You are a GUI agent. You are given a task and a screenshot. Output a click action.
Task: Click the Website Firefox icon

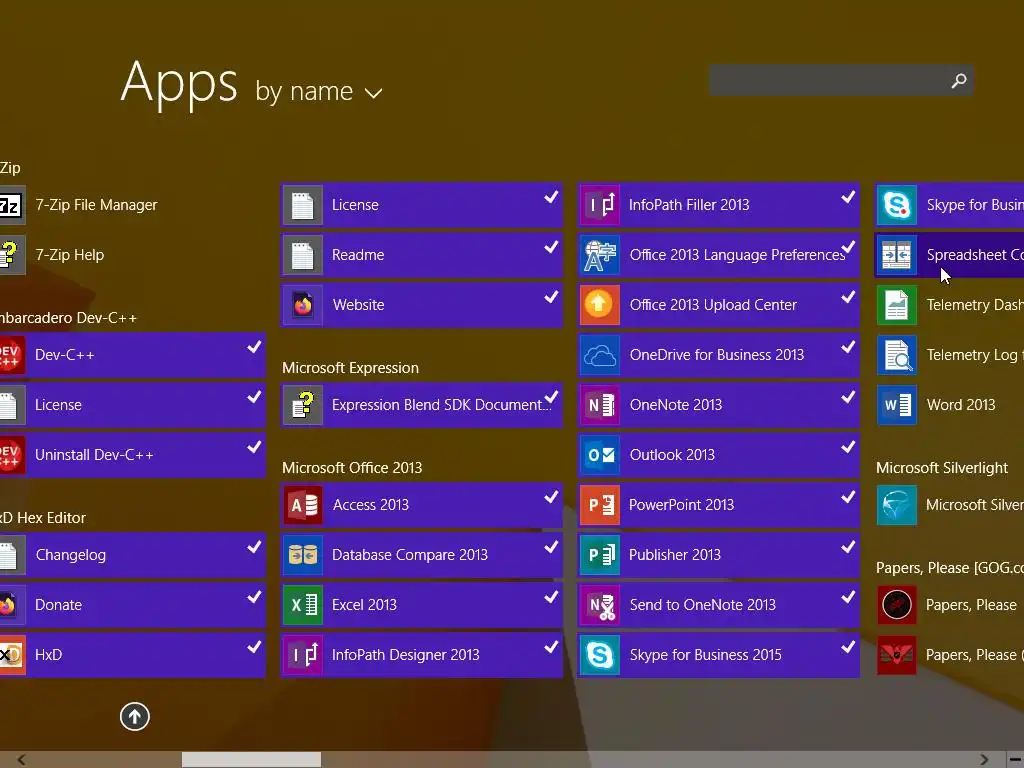tap(302, 305)
